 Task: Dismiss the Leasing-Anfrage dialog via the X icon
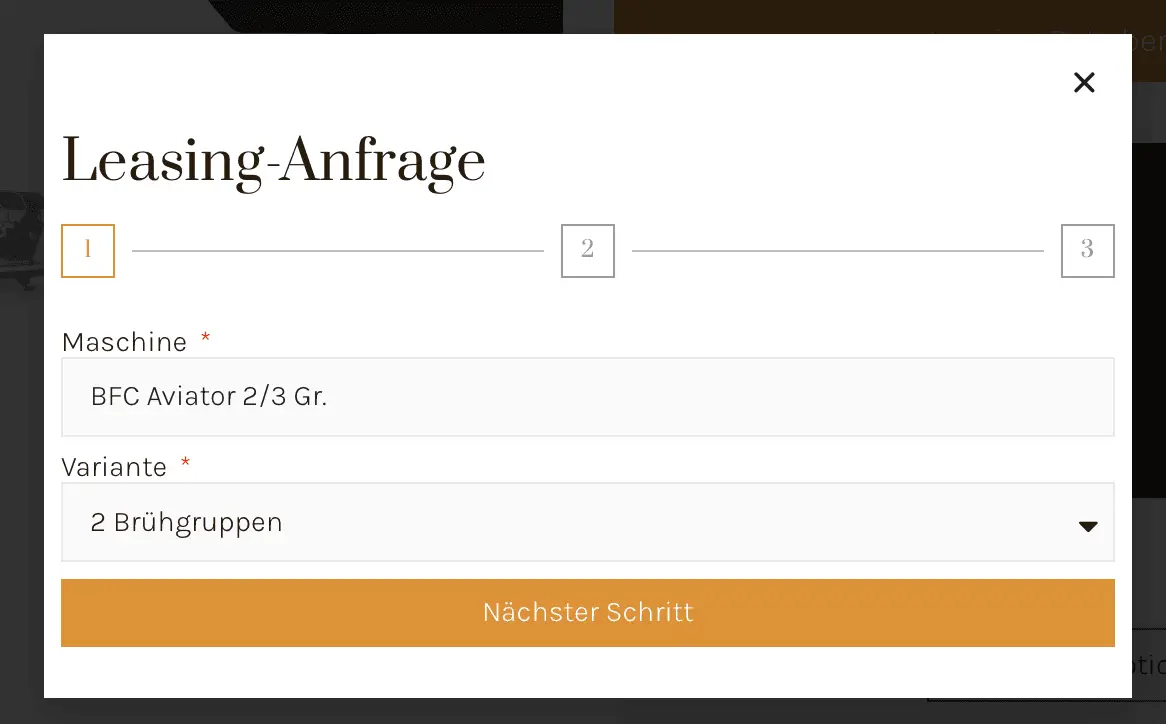[1084, 83]
